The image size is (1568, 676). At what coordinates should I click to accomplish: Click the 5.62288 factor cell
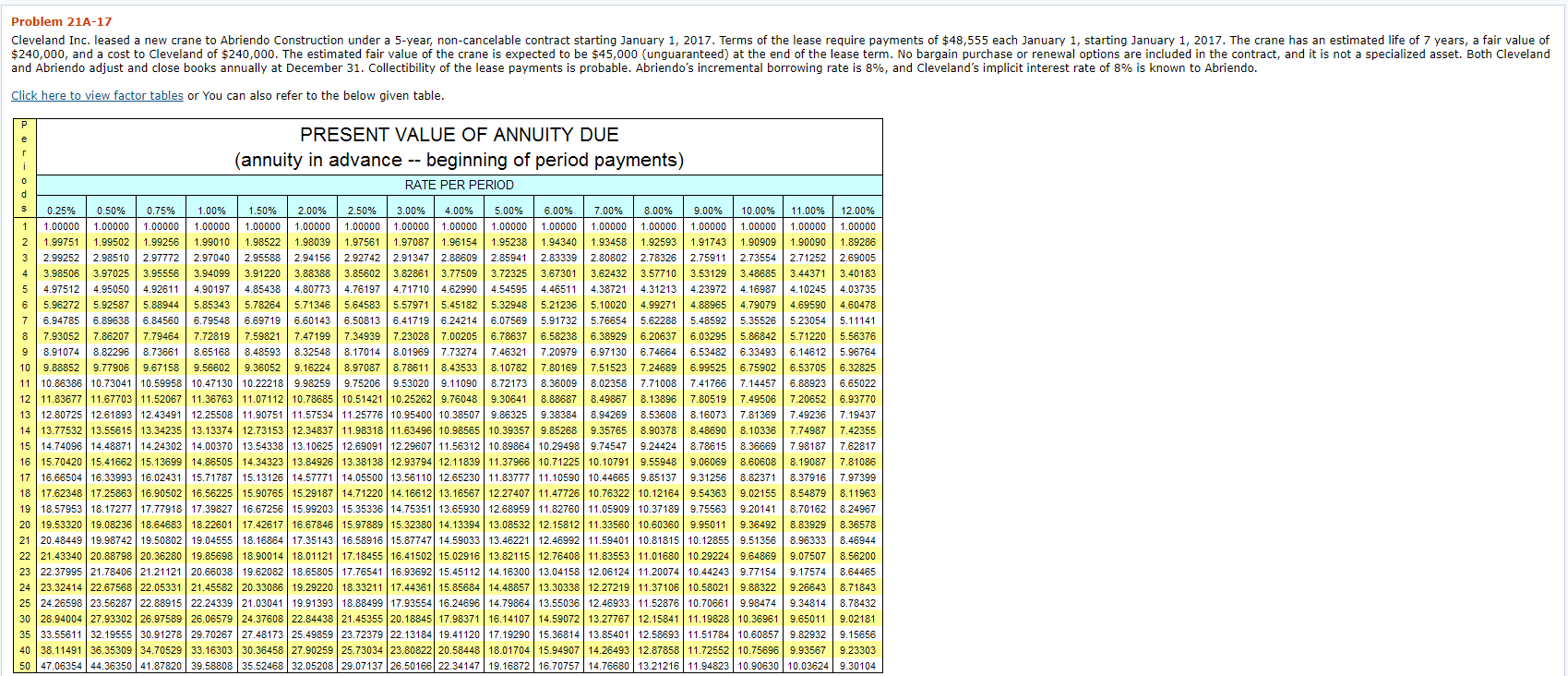click(659, 320)
